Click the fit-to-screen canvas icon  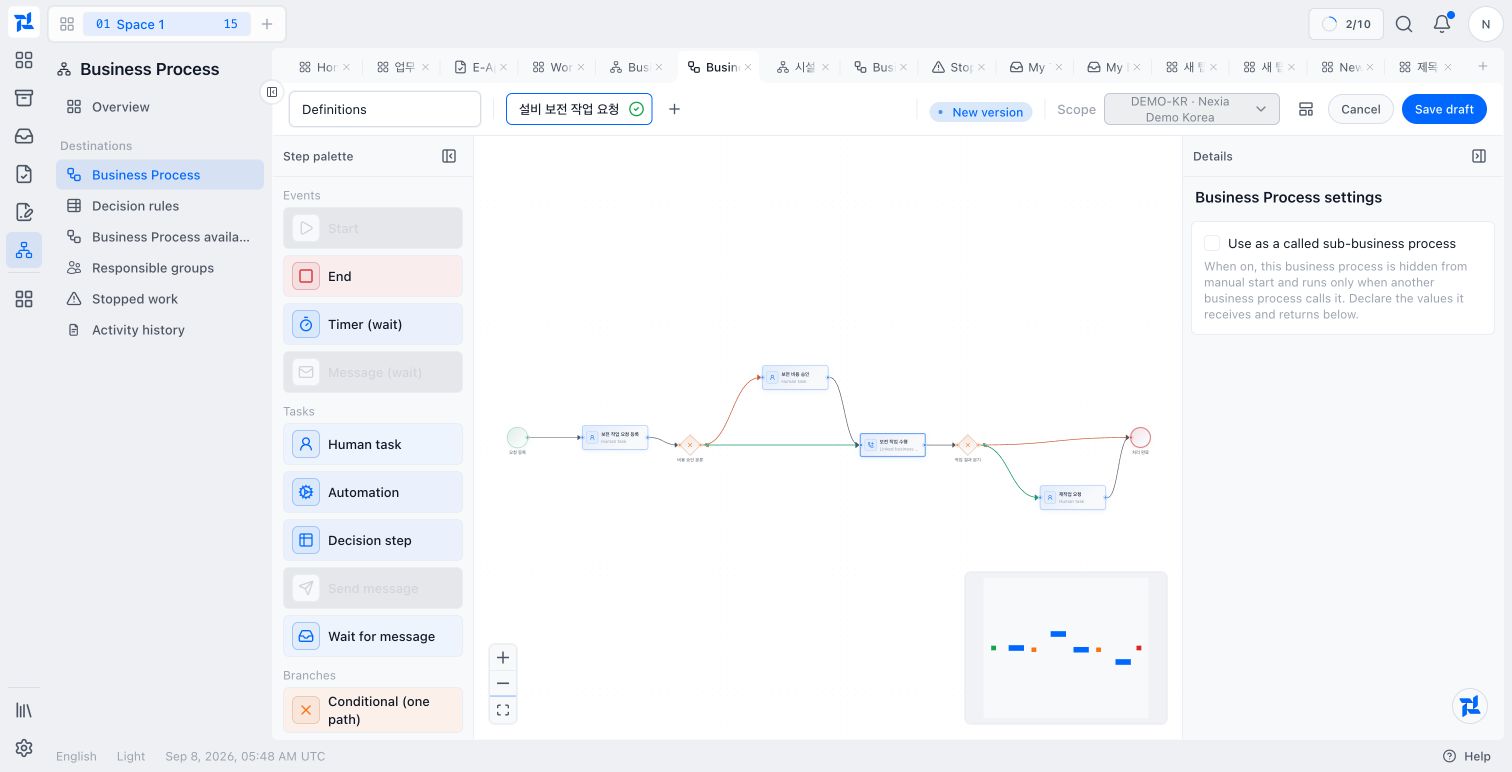(x=503, y=710)
